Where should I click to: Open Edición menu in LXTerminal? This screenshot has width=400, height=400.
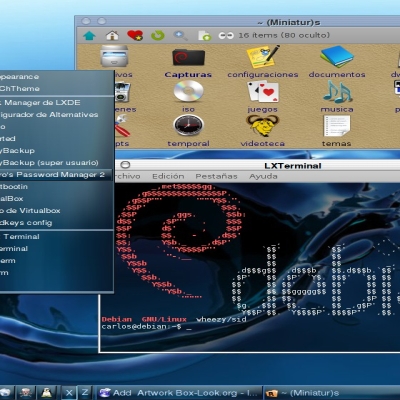[168, 176]
